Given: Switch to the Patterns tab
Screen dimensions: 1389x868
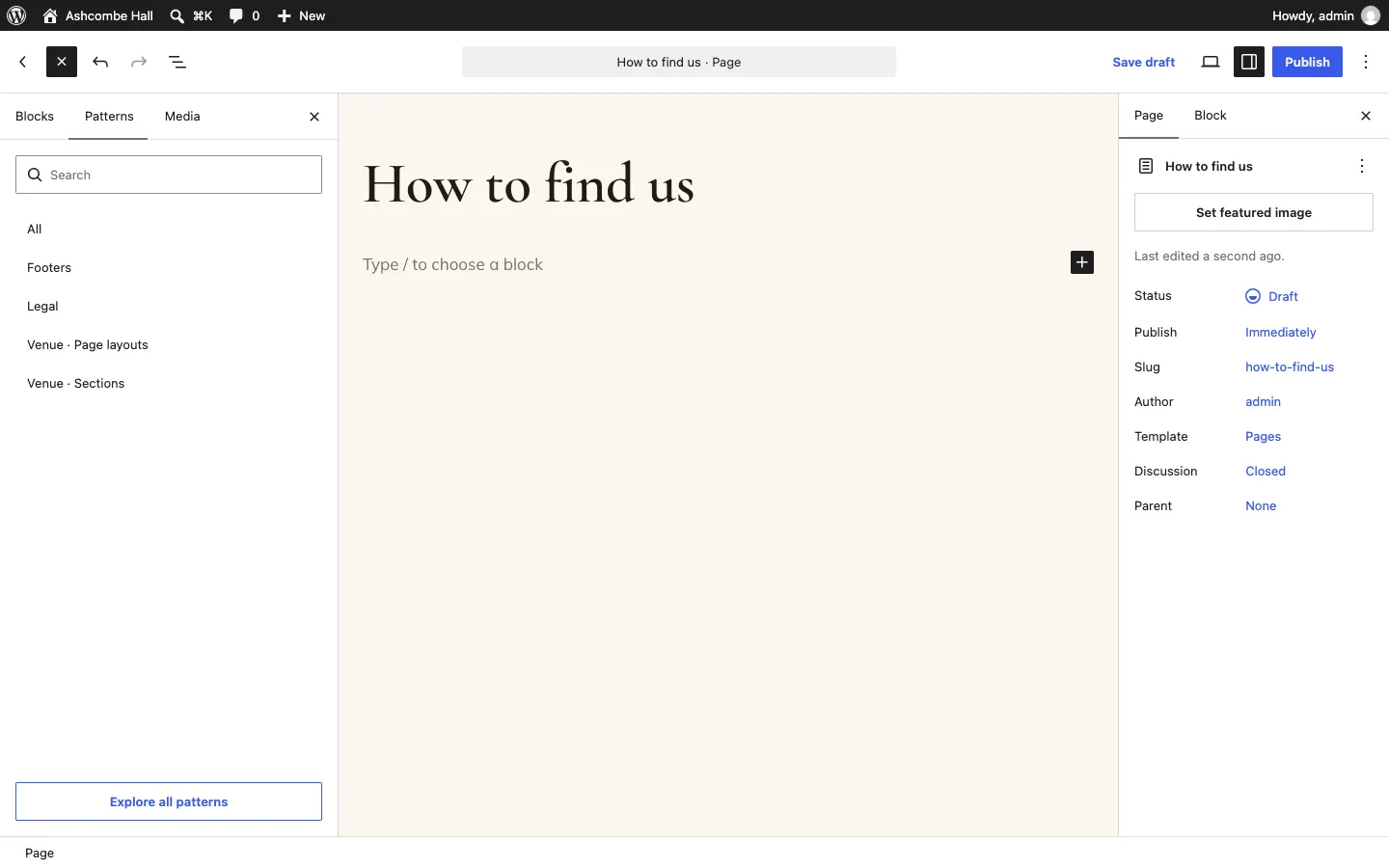Looking at the screenshot, I should 109,117.
